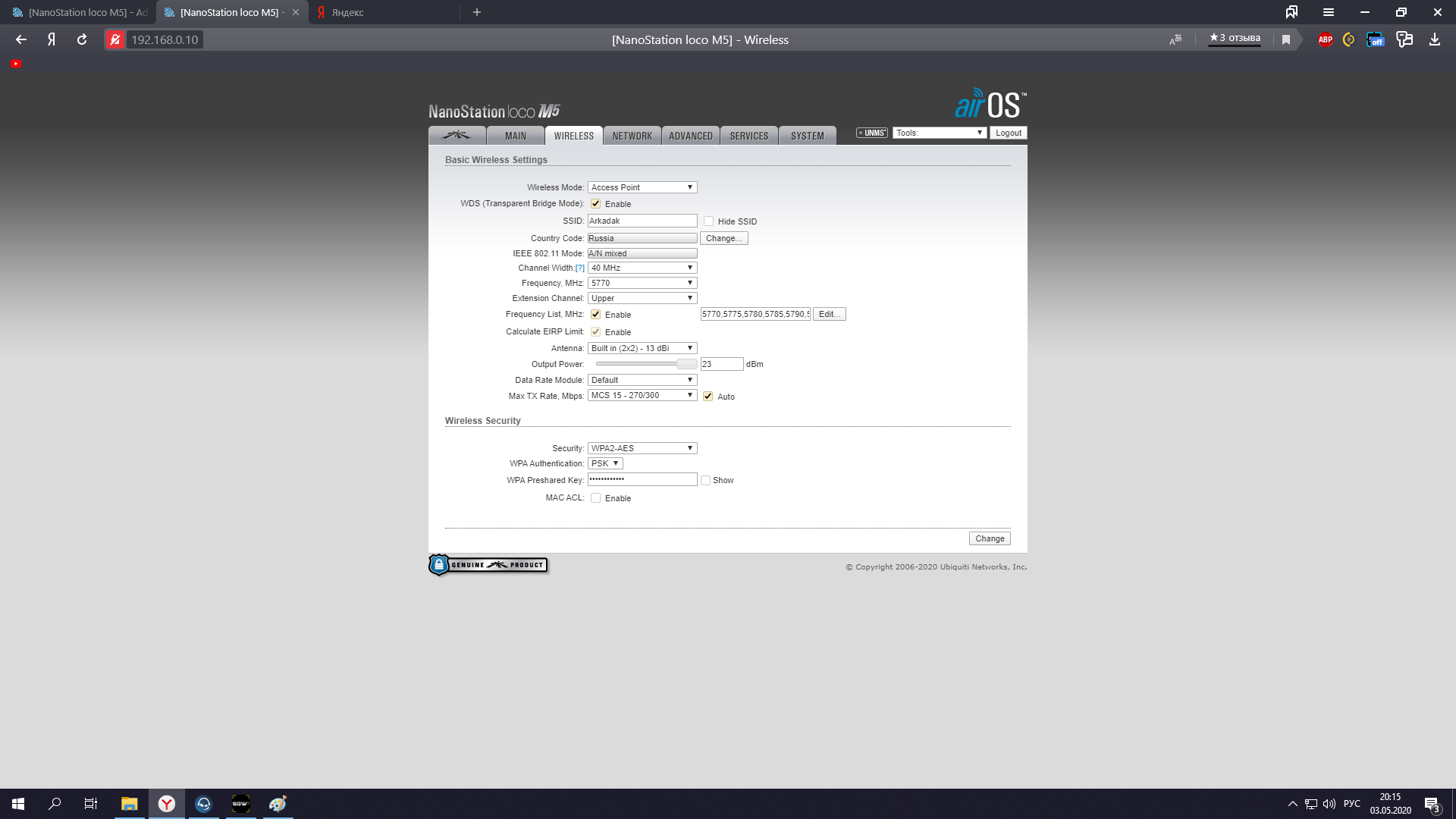Toggle Max TX Rate Auto checkbox
The image size is (1456, 819).
click(708, 397)
